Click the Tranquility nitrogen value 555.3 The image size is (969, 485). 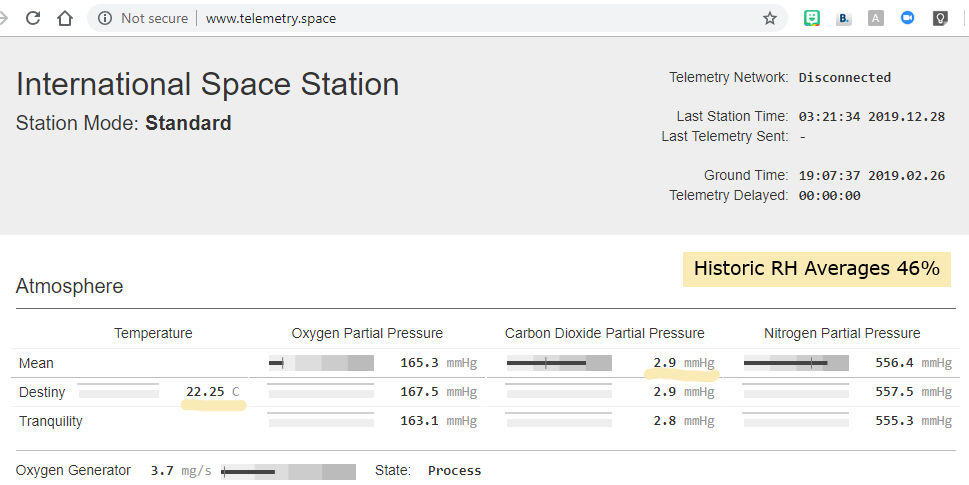tap(894, 421)
